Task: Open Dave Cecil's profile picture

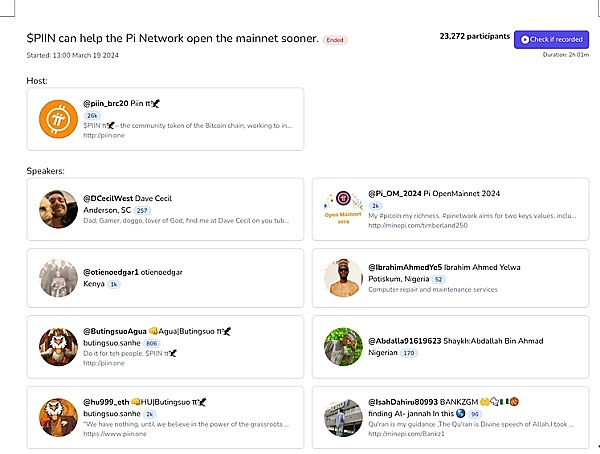Action: (58, 208)
